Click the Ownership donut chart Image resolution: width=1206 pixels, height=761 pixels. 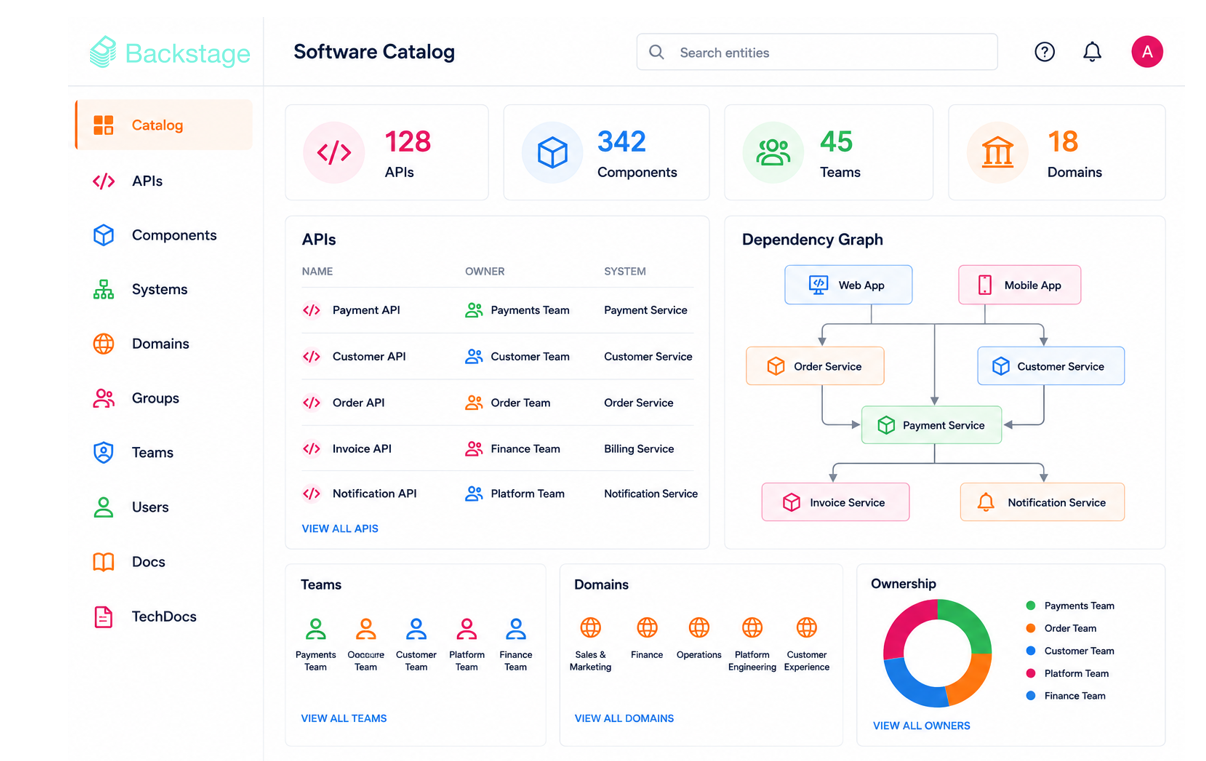click(937, 653)
